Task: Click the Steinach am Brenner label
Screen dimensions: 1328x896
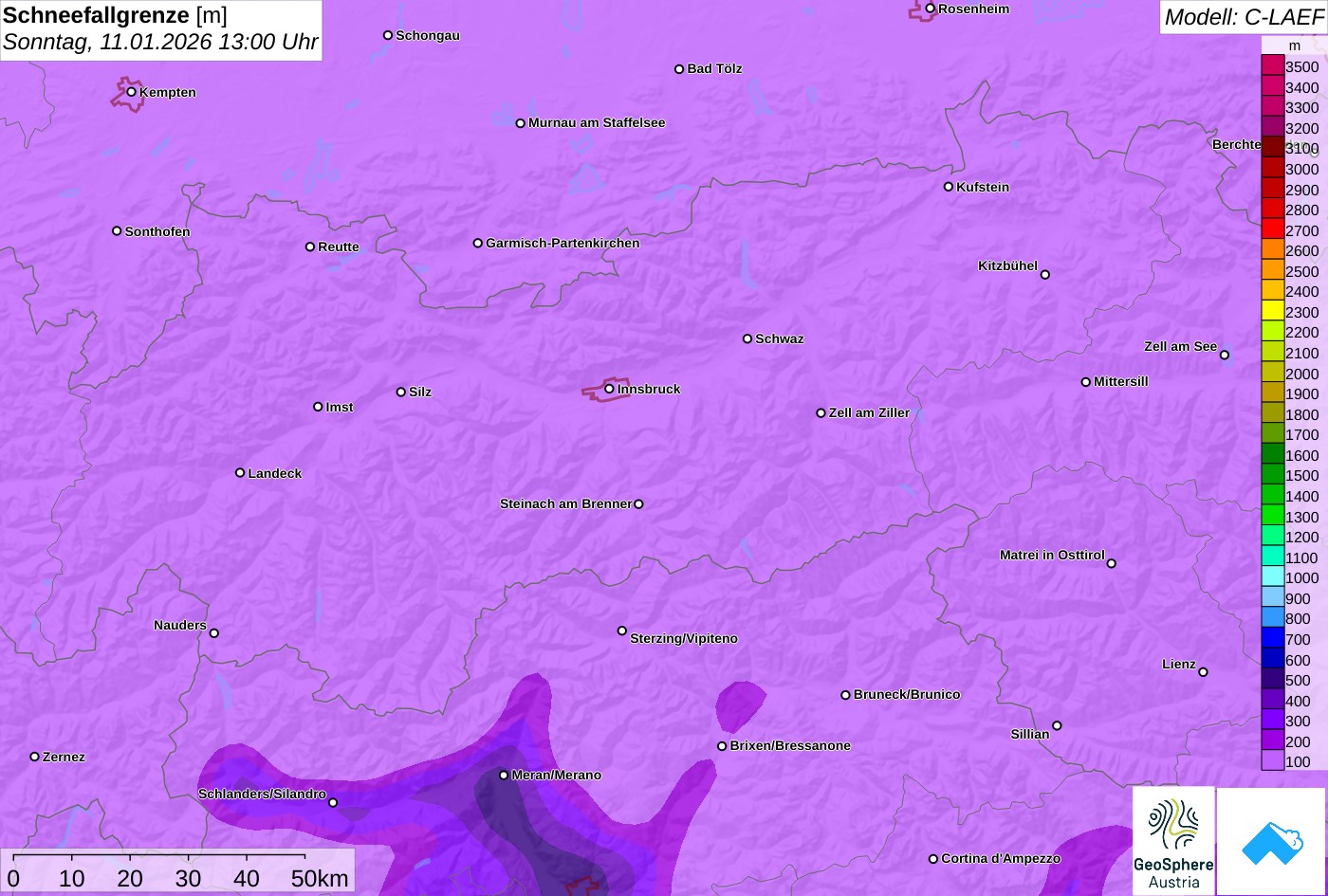Action: point(565,504)
